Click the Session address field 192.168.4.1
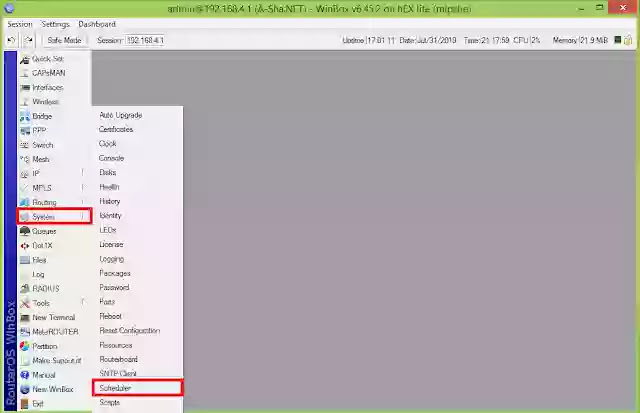Viewport: 640px width, 413px height. pyautogui.click(x=145, y=40)
